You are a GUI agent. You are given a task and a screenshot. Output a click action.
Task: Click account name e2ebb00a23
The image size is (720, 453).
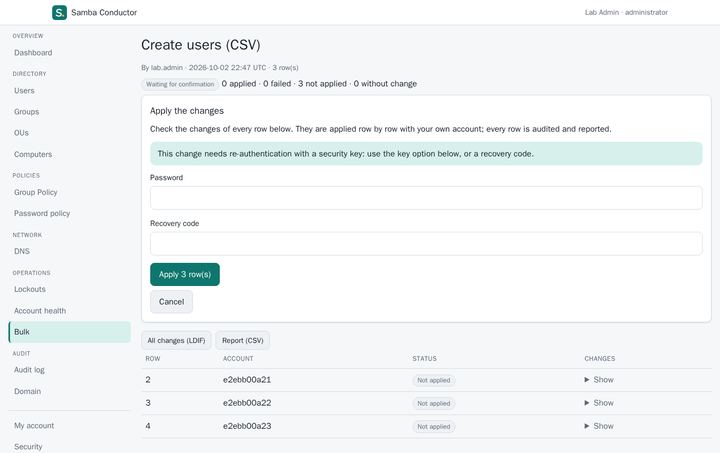[247, 426]
